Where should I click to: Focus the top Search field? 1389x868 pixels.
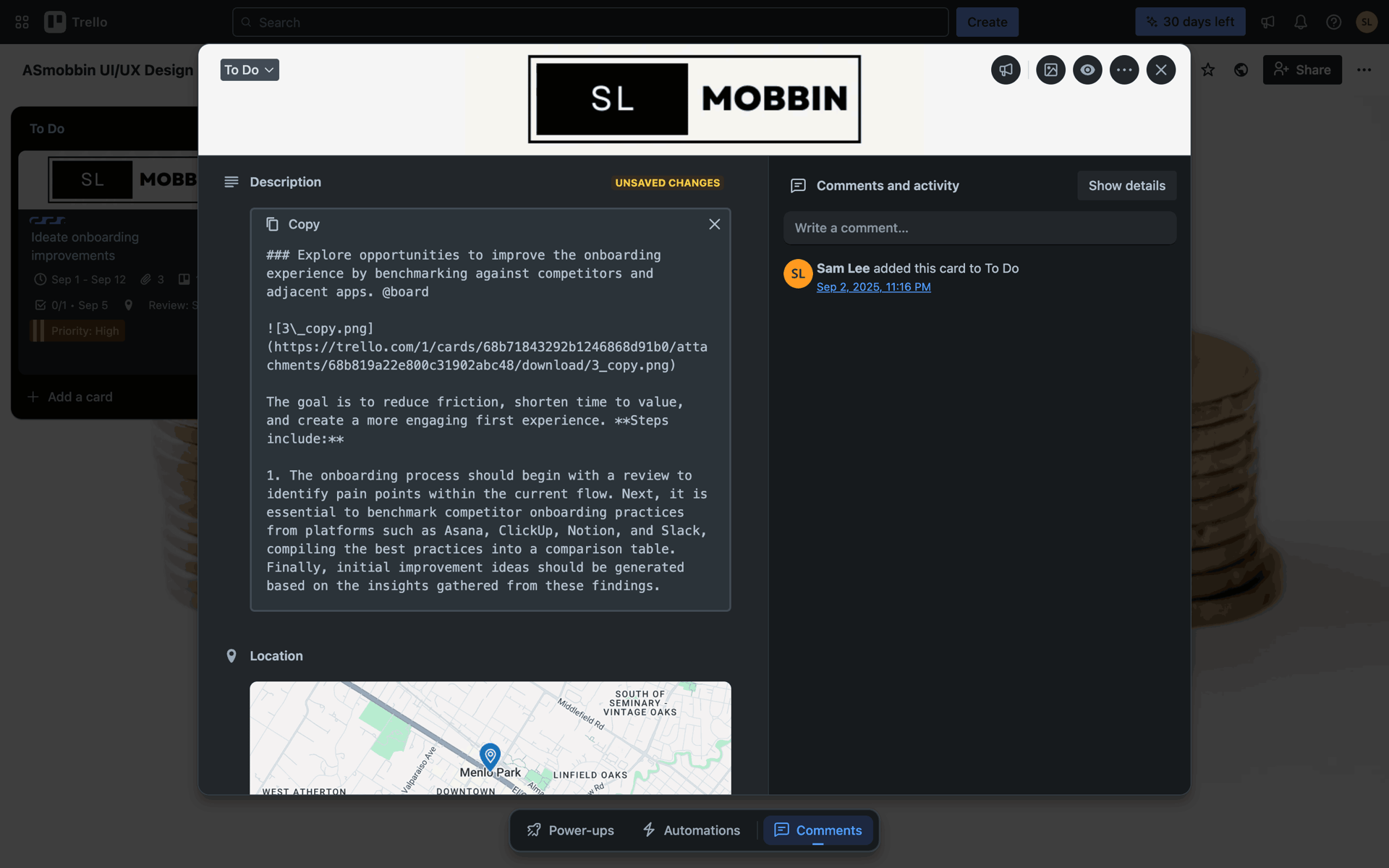590,22
